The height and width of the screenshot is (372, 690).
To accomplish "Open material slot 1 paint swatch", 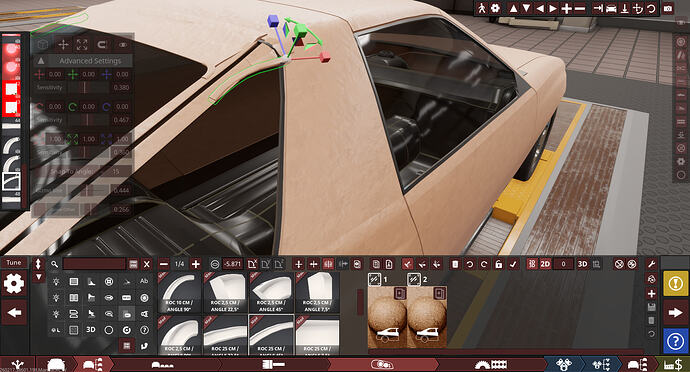I will [387, 317].
